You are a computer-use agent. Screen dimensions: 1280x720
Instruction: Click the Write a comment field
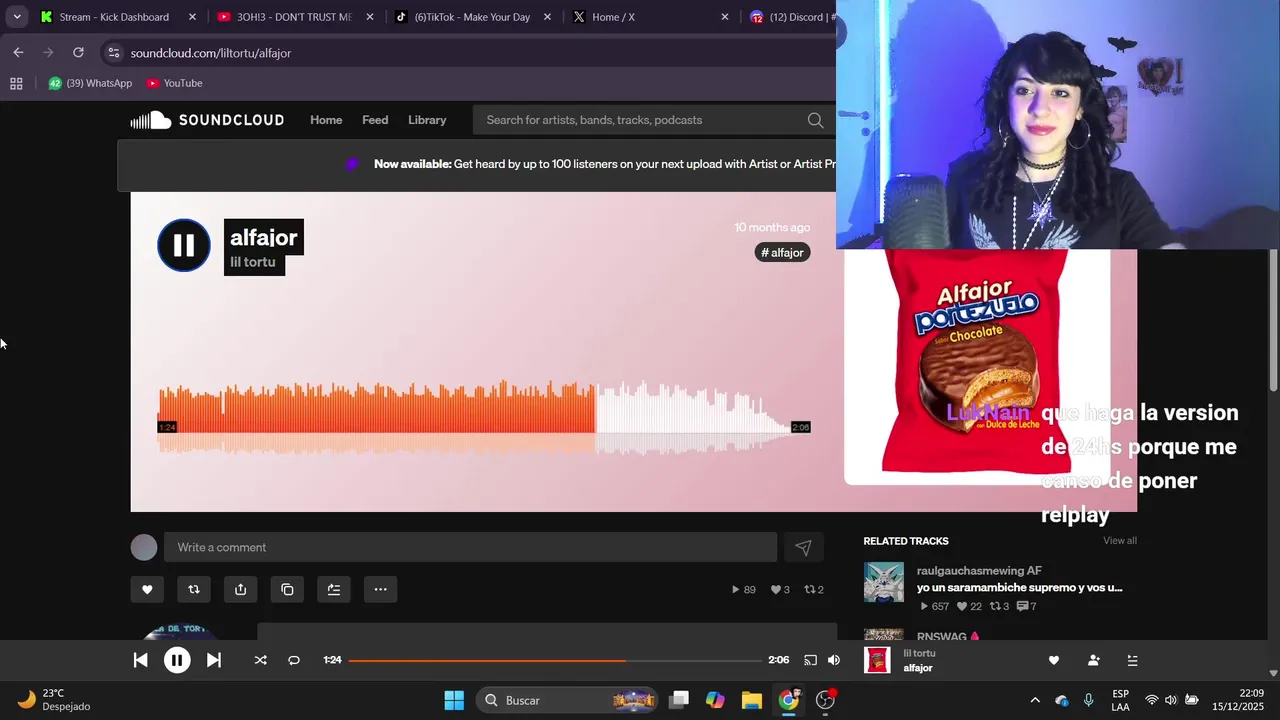(x=470, y=547)
